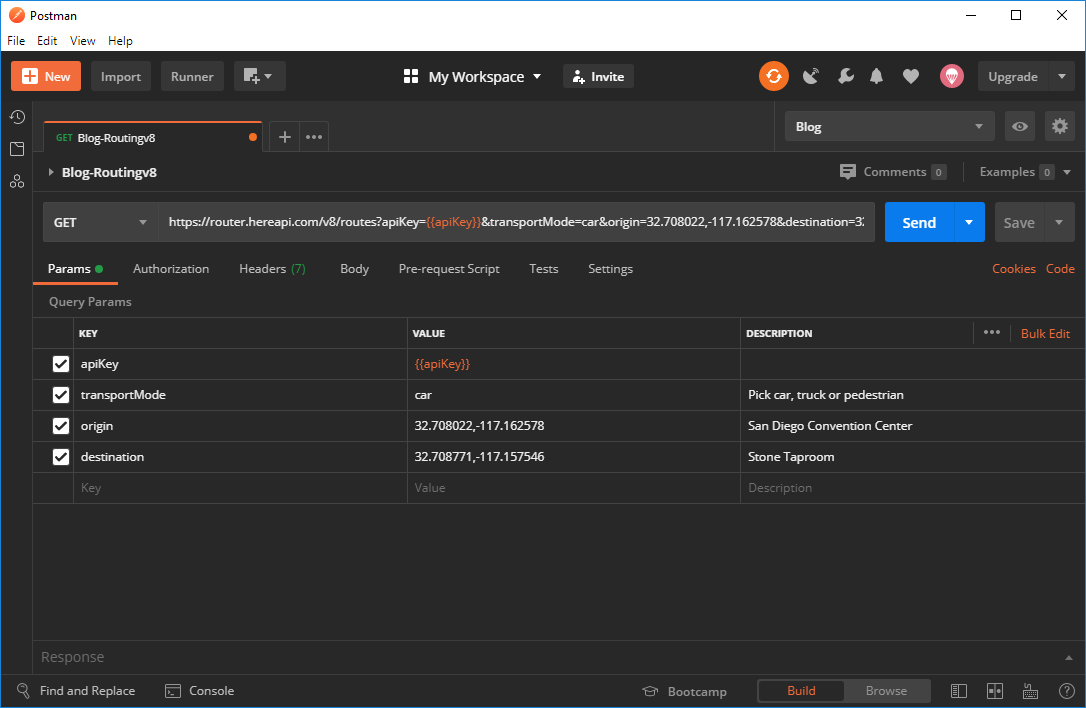Open the Upgrade dropdown arrow
The image size is (1086, 708).
coord(1062,76)
